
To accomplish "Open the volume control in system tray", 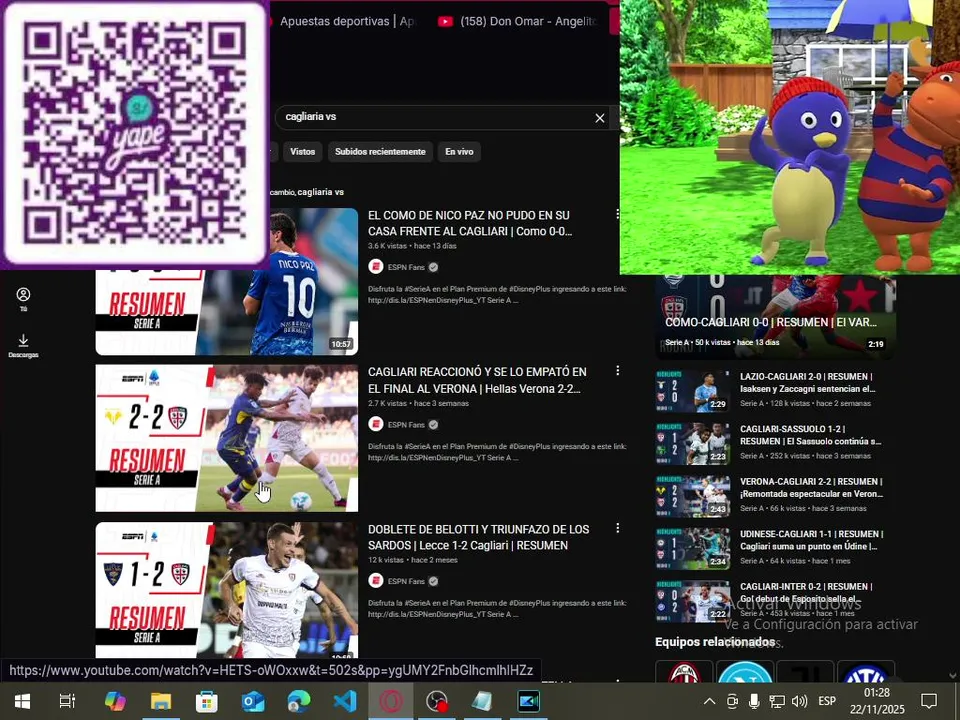I will (798, 701).
